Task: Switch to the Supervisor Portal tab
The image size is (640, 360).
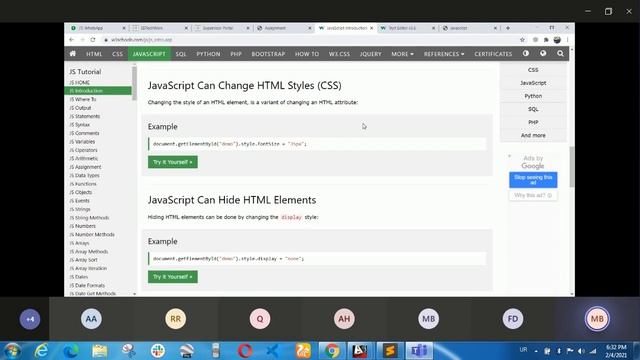Action: (x=222, y=28)
